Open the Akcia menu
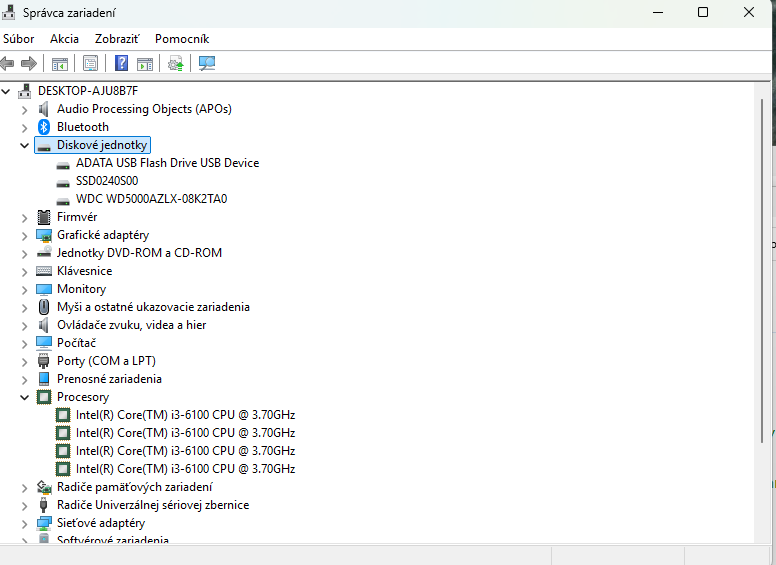The width and height of the screenshot is (776, 565). [64, 38]
